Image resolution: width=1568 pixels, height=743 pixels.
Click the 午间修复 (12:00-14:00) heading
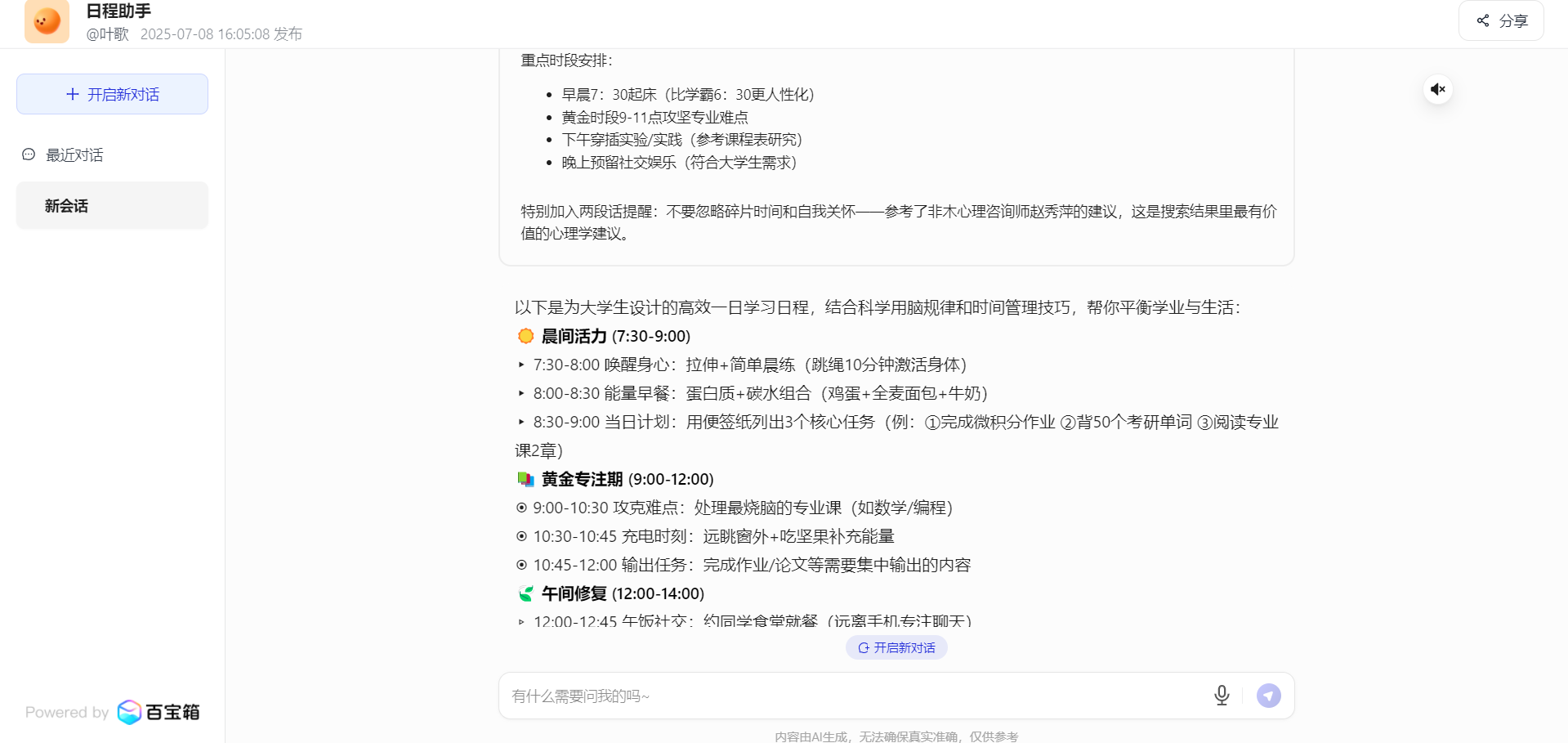[x=623, y=593]
